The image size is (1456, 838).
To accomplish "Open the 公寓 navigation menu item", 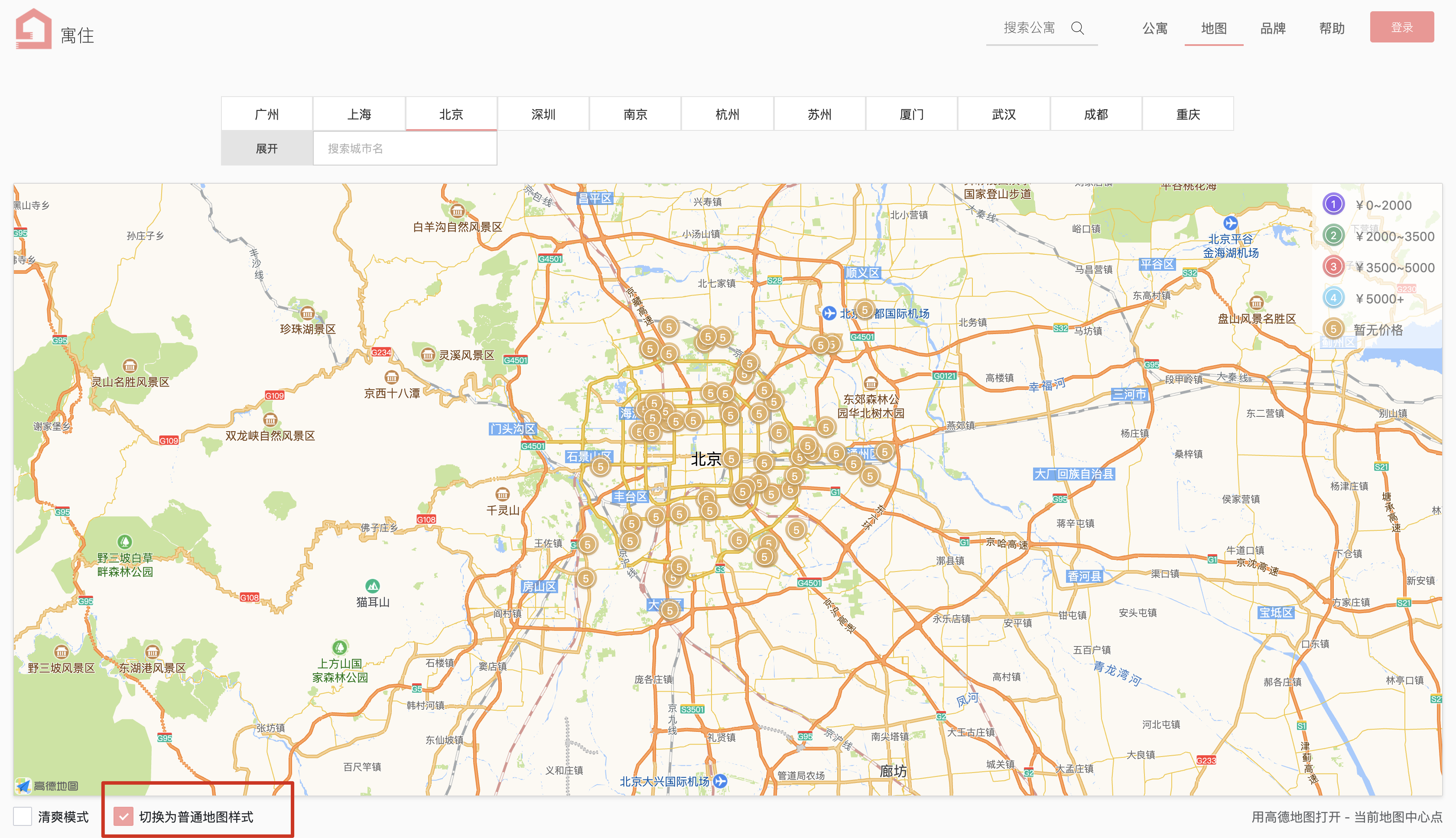I will tap(1154, 28).
